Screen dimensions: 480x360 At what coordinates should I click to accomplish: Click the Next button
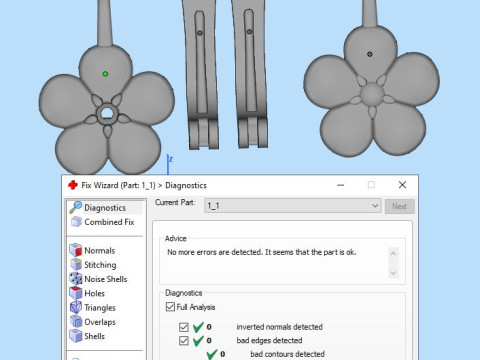[x=400, y=206]
